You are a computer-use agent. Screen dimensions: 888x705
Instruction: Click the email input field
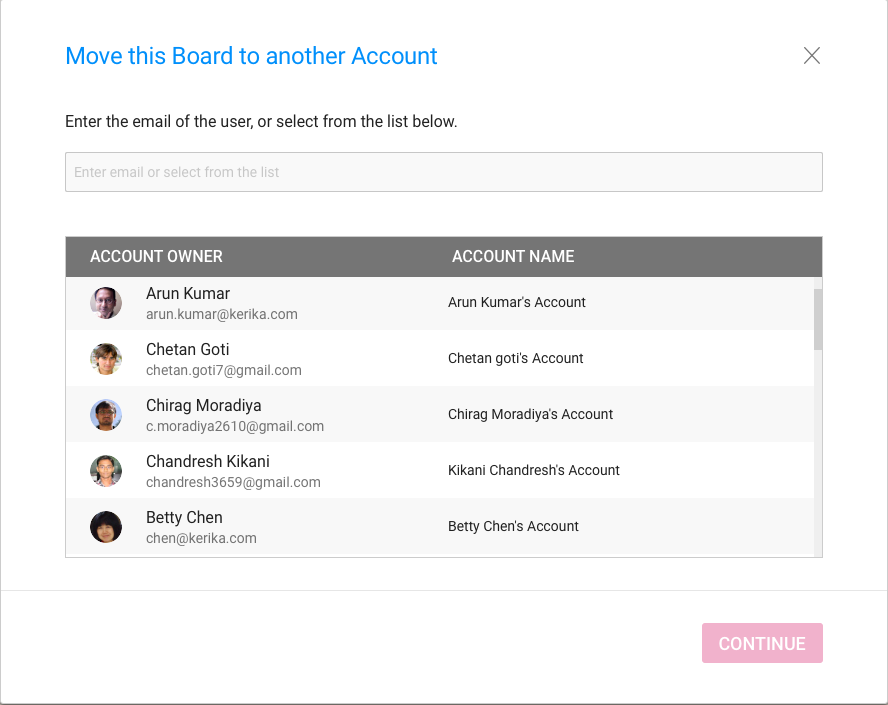tap(444, 172)
